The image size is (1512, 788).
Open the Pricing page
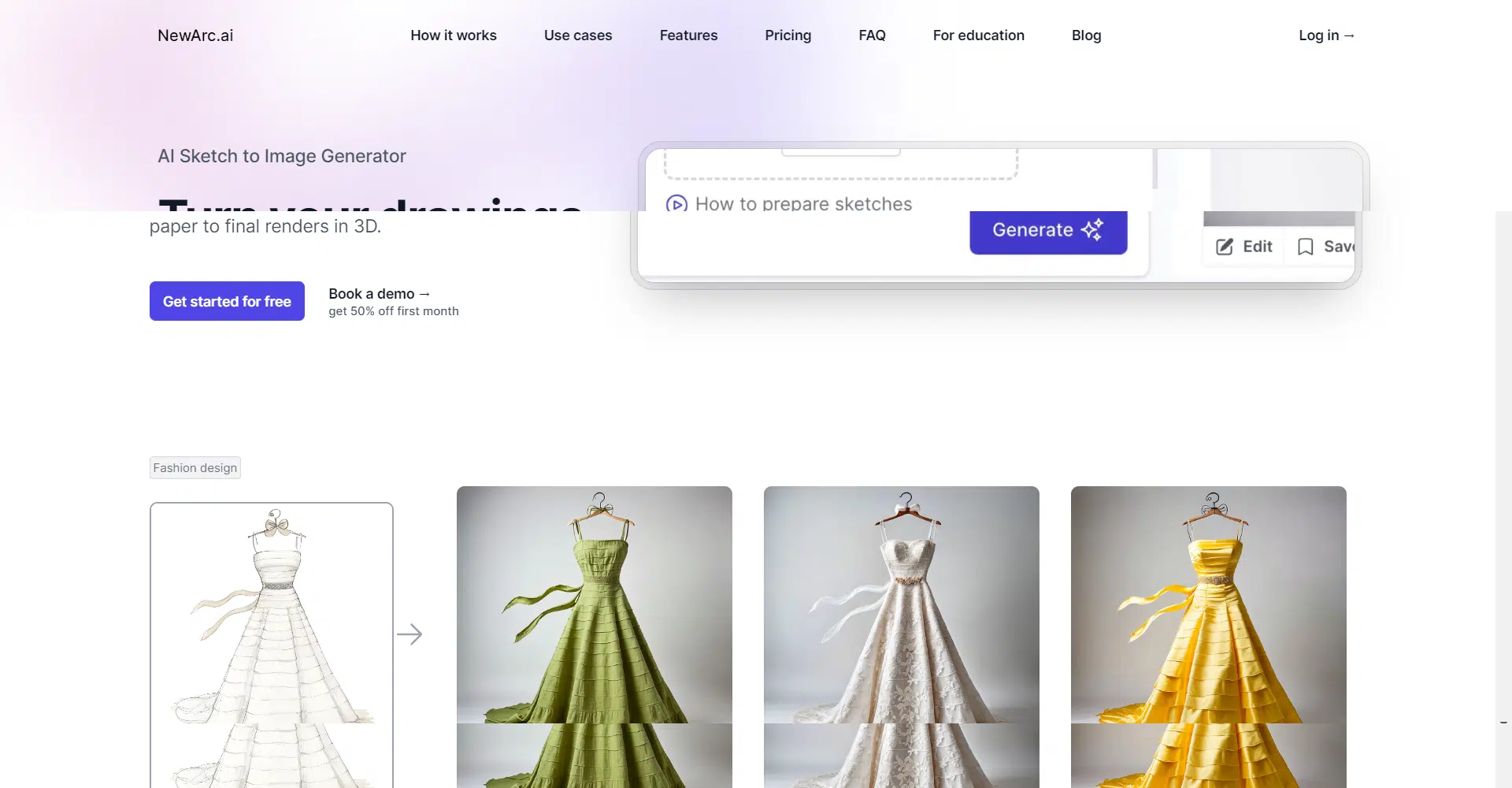point(787,35)
